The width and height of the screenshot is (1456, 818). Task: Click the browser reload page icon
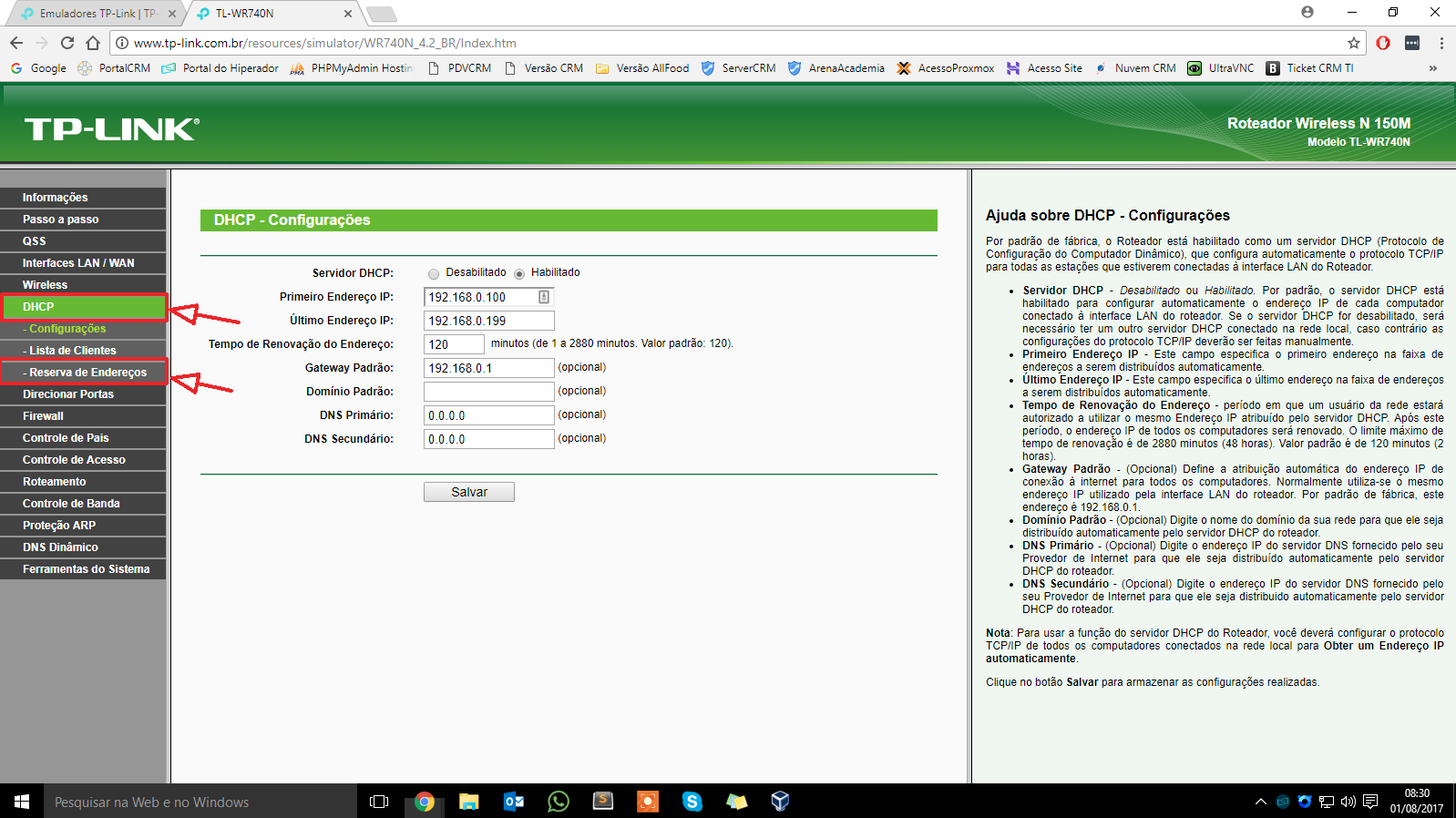(x=67, y=43)
